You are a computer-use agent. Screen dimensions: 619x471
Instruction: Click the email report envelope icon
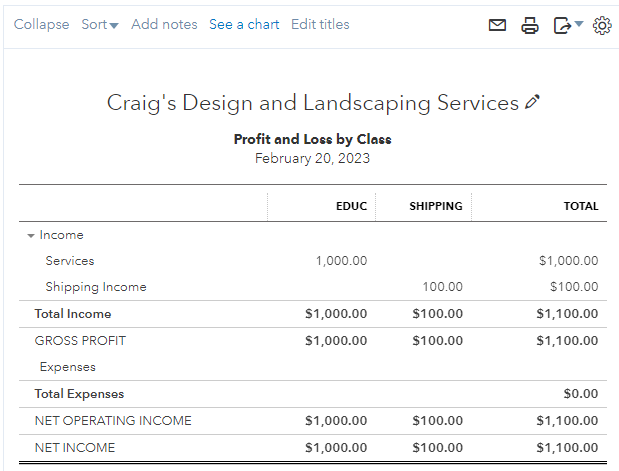497,25
